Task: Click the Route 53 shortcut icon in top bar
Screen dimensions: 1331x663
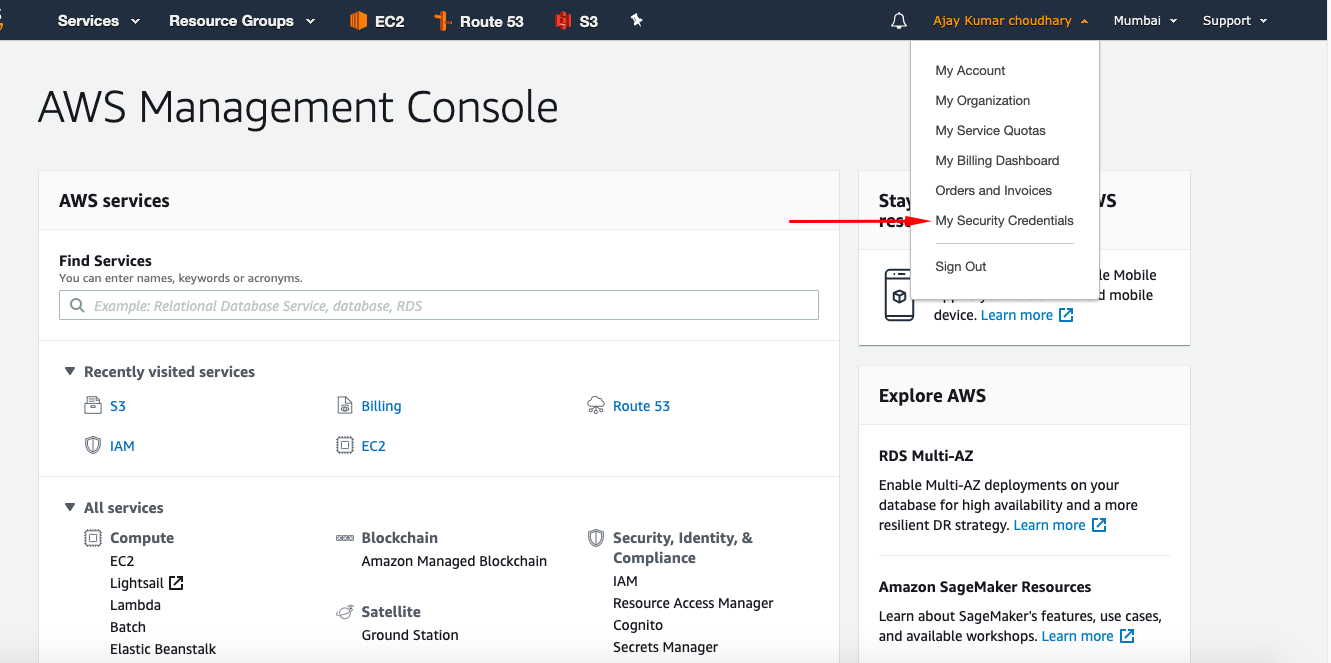Action: click(x=442, y=20)
